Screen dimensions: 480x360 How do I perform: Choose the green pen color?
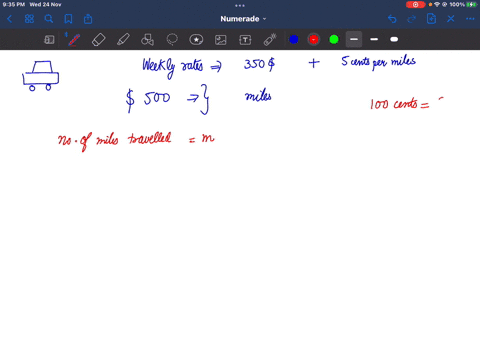pyautogui.click(x=334, y=40)
